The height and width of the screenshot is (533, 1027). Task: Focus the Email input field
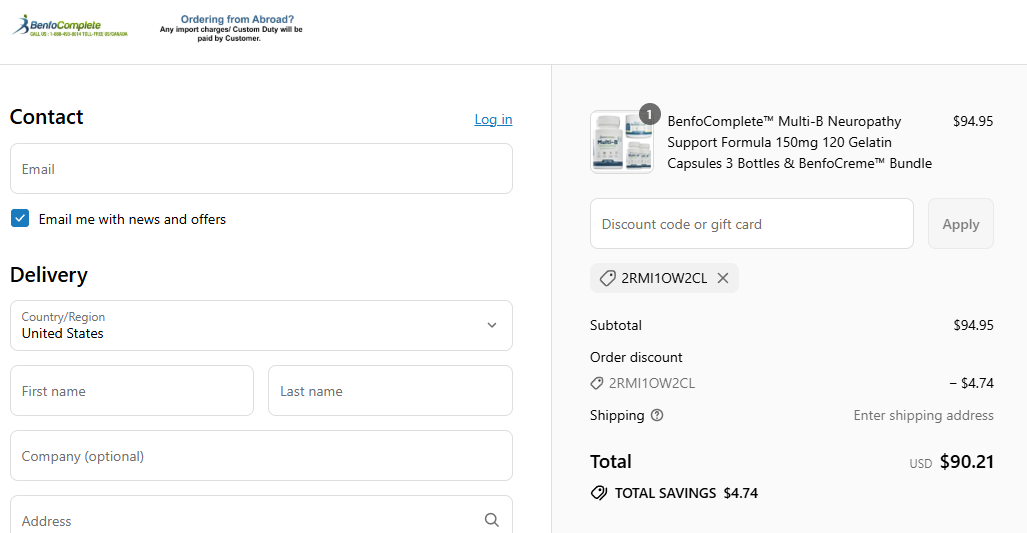[x=261, y=169]
